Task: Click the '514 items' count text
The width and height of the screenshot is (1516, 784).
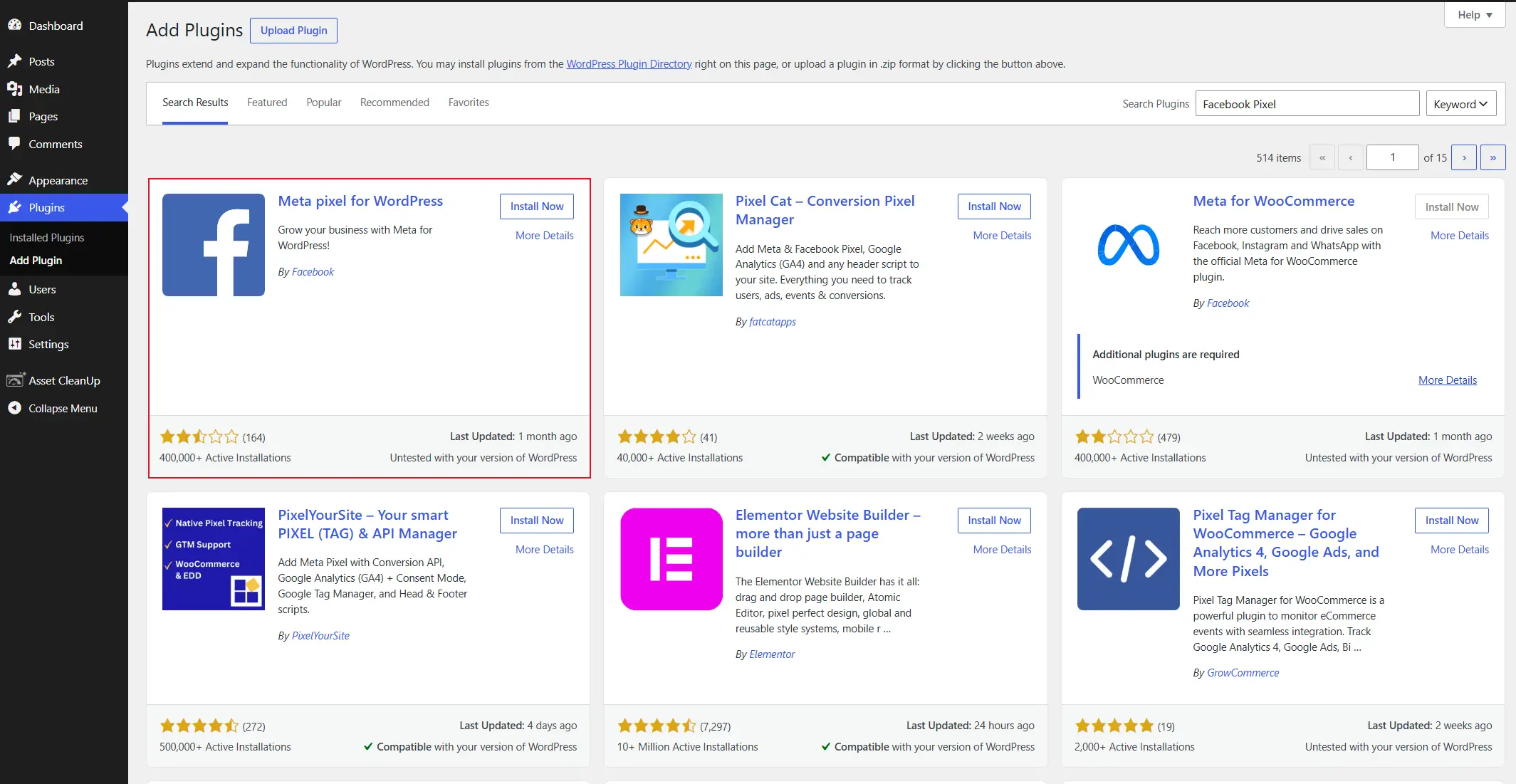Action: tap(1279, 158)
